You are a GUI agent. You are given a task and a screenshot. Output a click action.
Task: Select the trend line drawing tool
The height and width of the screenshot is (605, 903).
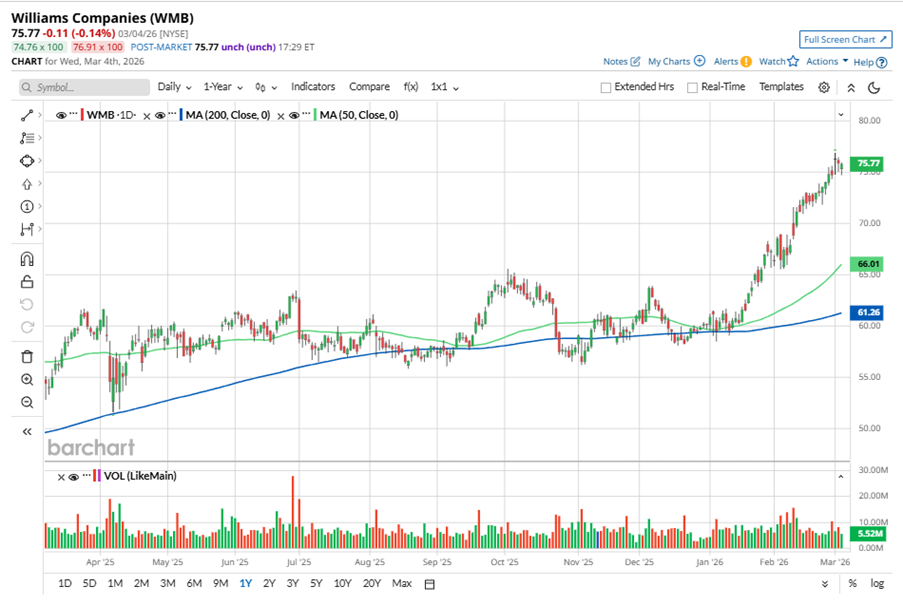26,115
